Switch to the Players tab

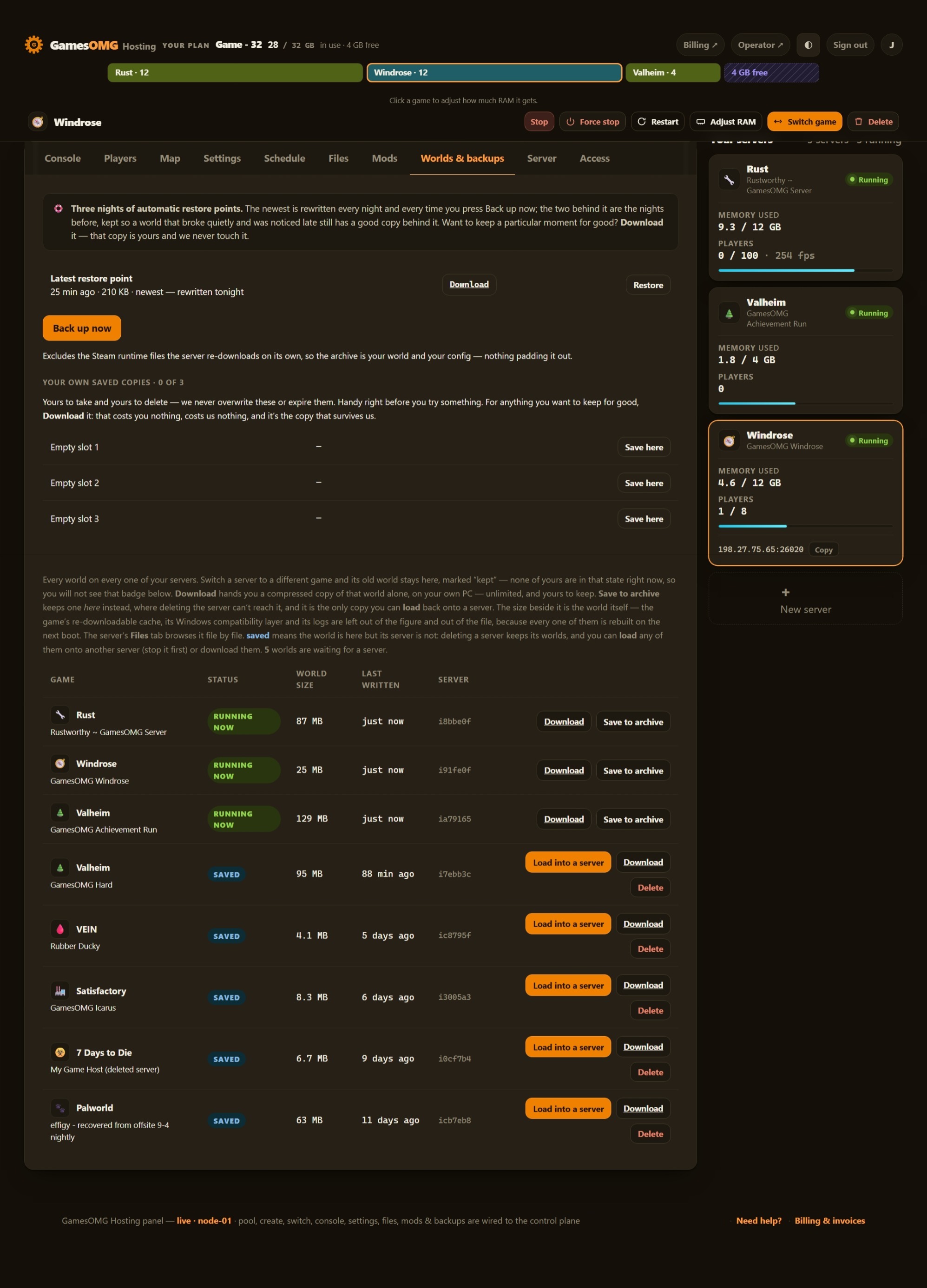click(120, 158)
